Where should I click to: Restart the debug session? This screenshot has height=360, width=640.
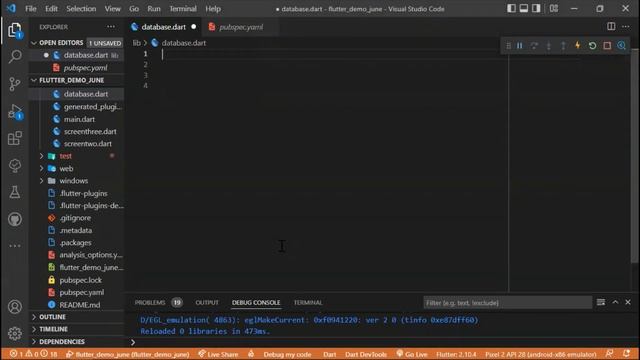(x=592, y=46)
